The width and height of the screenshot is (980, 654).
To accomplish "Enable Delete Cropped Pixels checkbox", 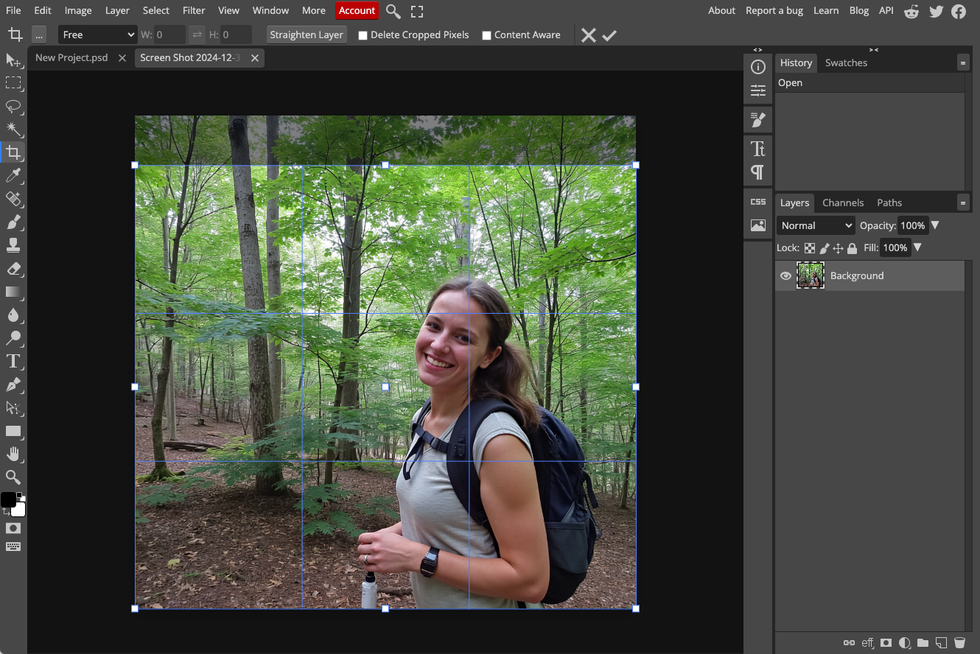I will click(x=363, y=35).
